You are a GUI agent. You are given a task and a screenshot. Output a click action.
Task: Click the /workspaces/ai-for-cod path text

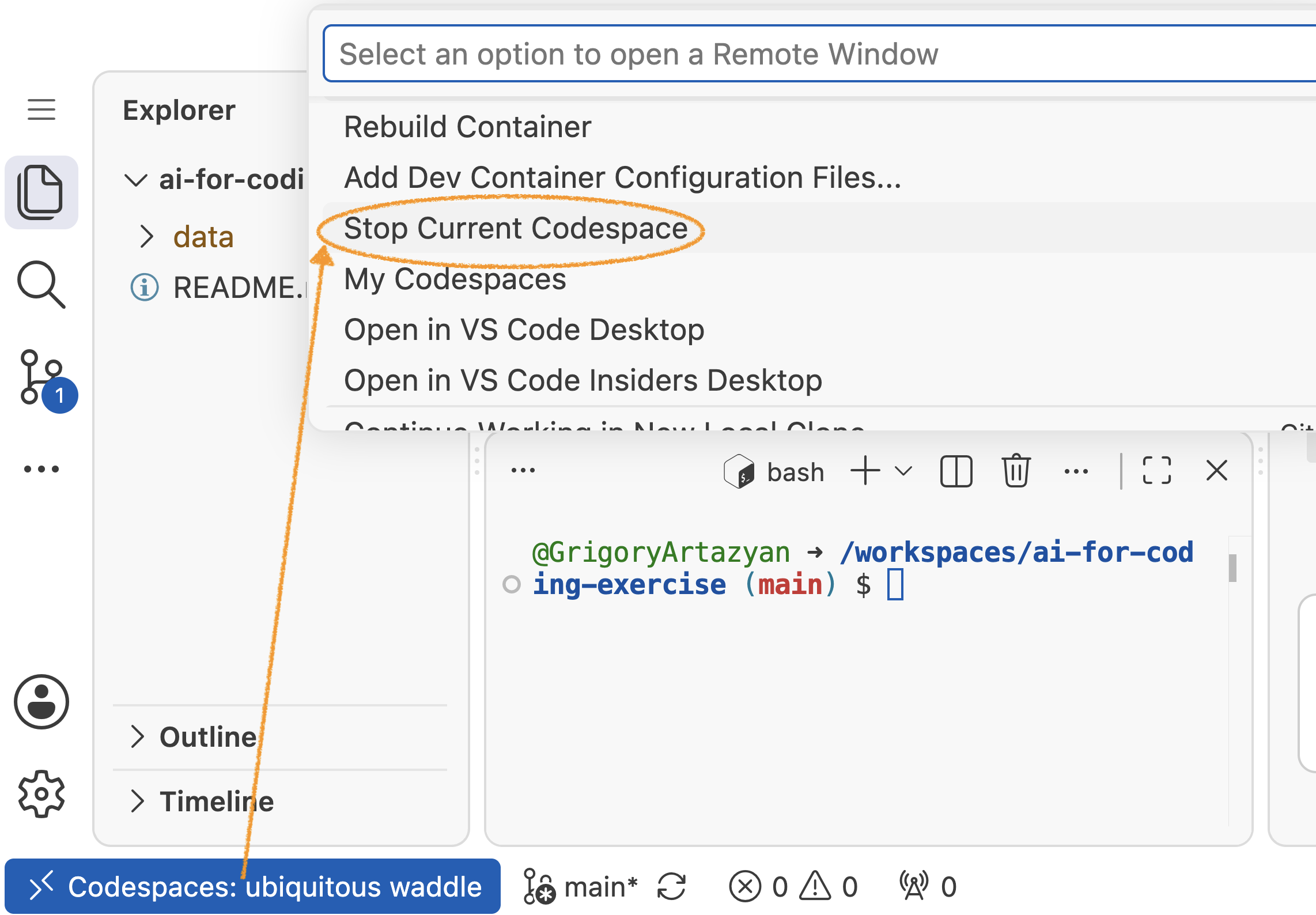[x=1016, y=552]
